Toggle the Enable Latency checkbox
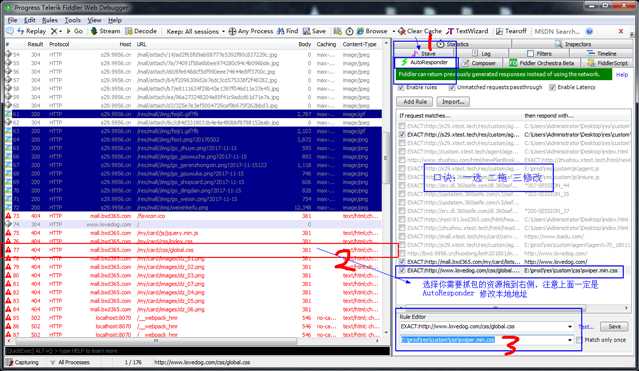This screenshot has width=639, height=371. (552, 87)
